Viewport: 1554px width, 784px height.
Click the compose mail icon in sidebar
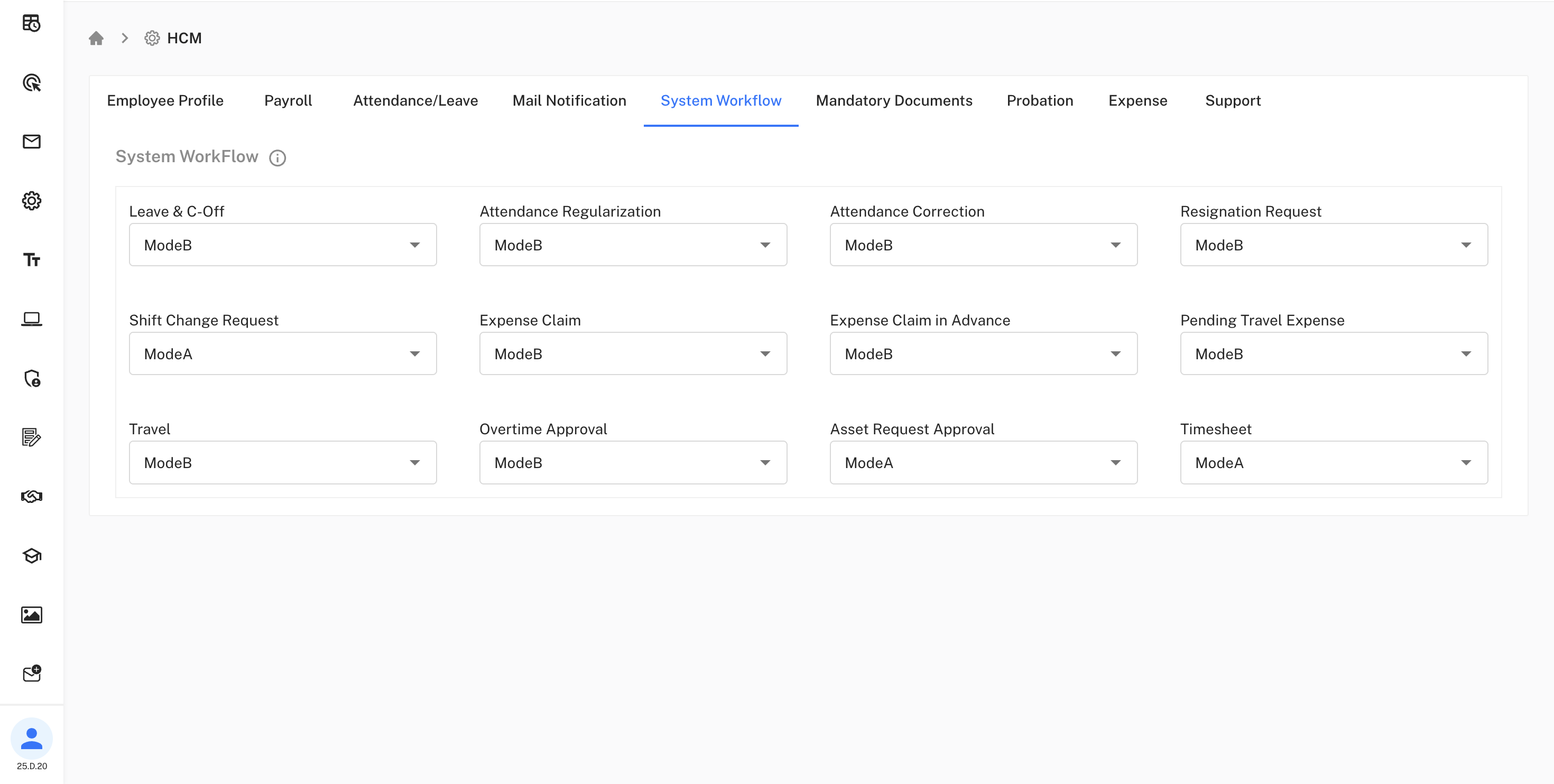(31, 673)
